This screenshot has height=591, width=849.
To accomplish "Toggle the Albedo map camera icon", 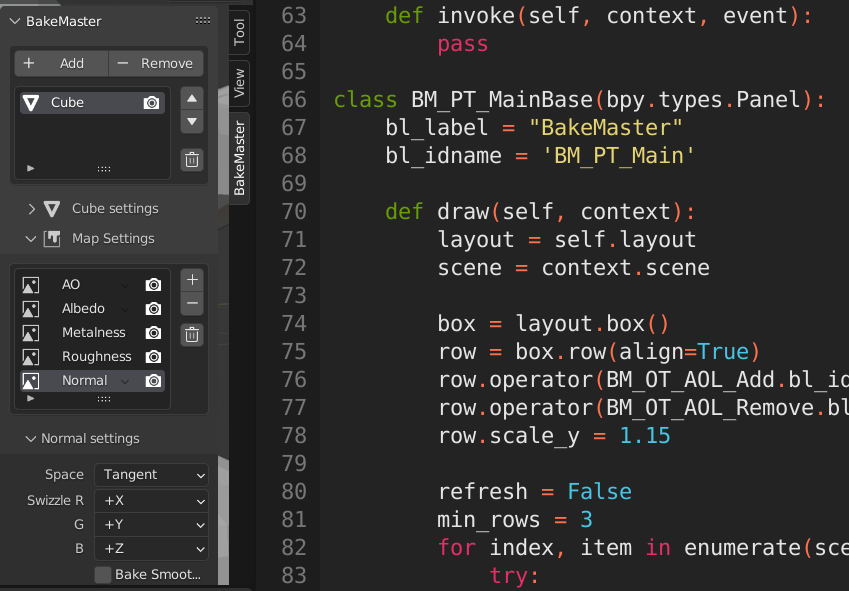I will (153, 308).
